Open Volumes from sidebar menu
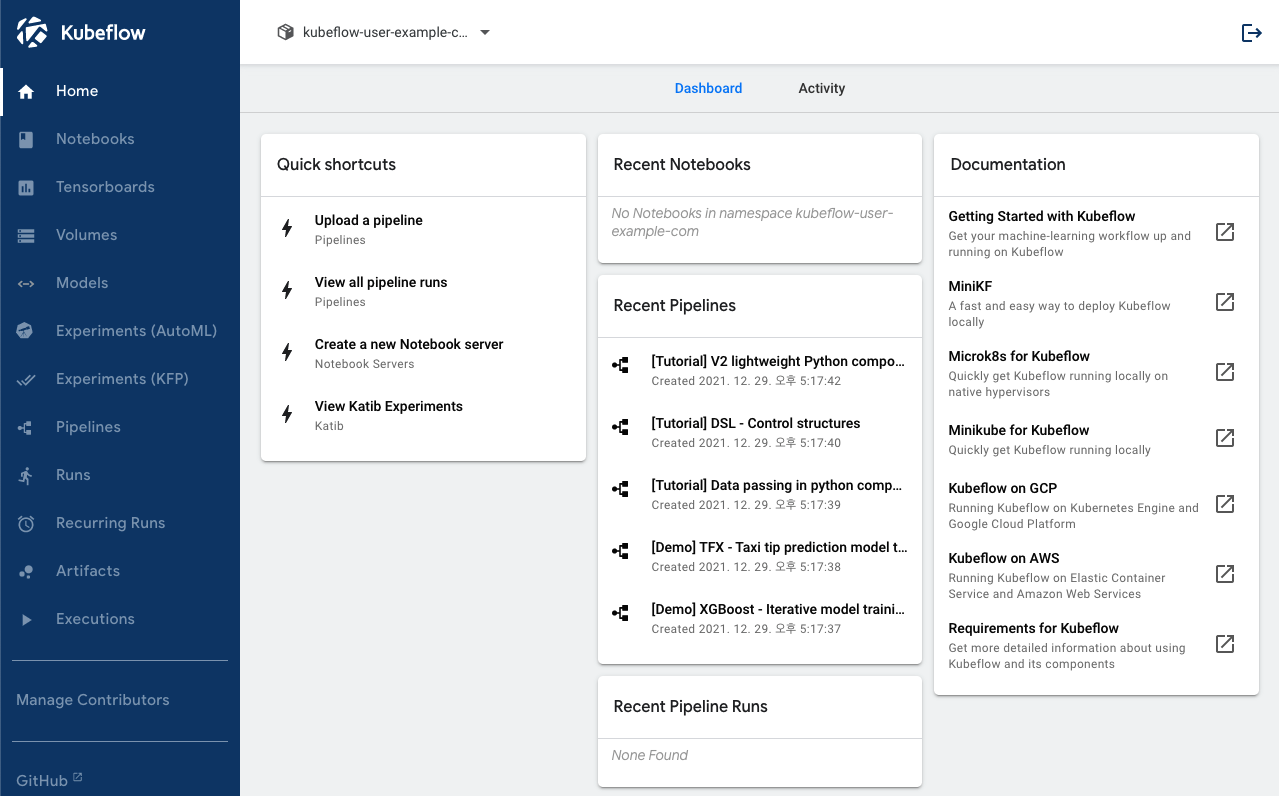The width and height of the screenshot is (1279, 796). pos(120,235)
